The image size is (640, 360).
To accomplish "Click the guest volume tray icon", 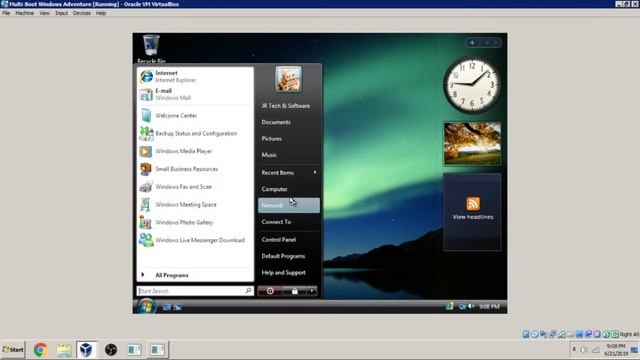I will (x=471, y=306).
